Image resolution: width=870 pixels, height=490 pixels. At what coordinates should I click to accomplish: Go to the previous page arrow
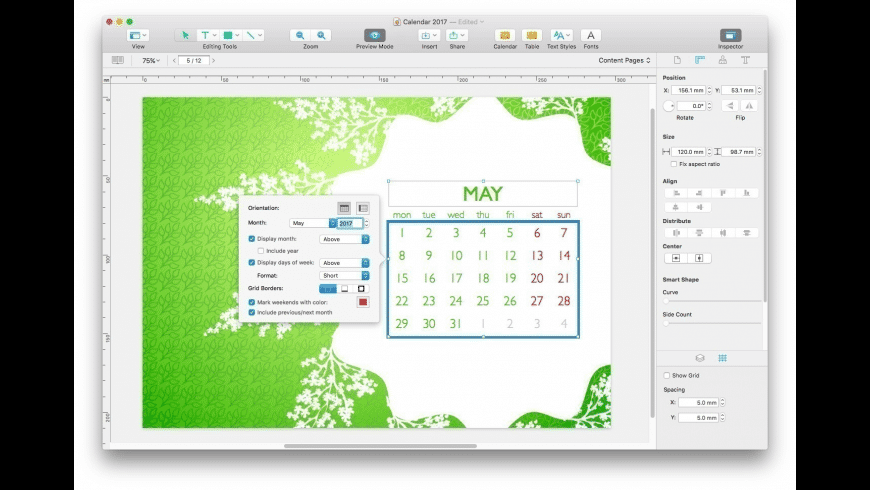pyautogui.click(x=174, y=60)
